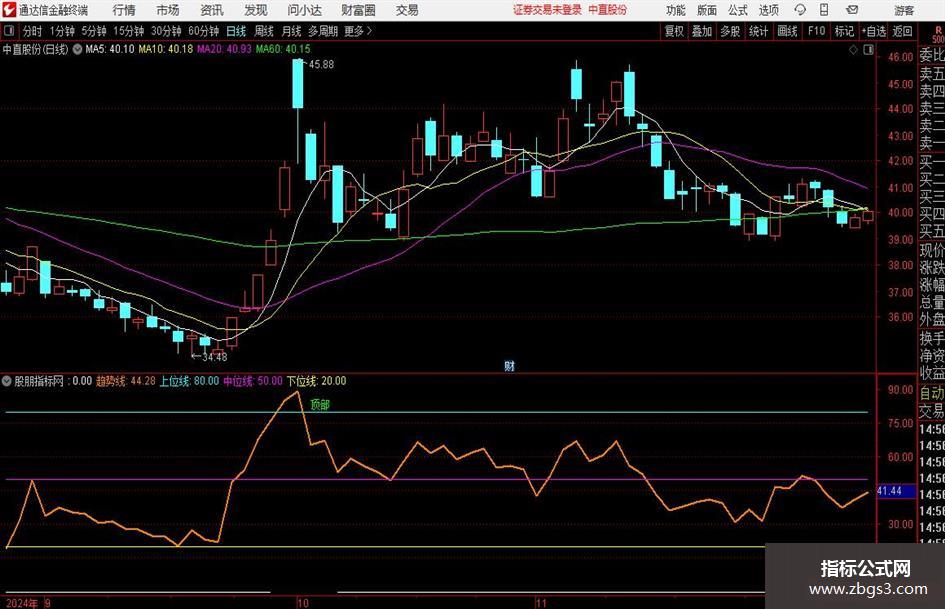Click the 统计 statistics button
The width and height of the screenshot is (945, 609).
758,31
